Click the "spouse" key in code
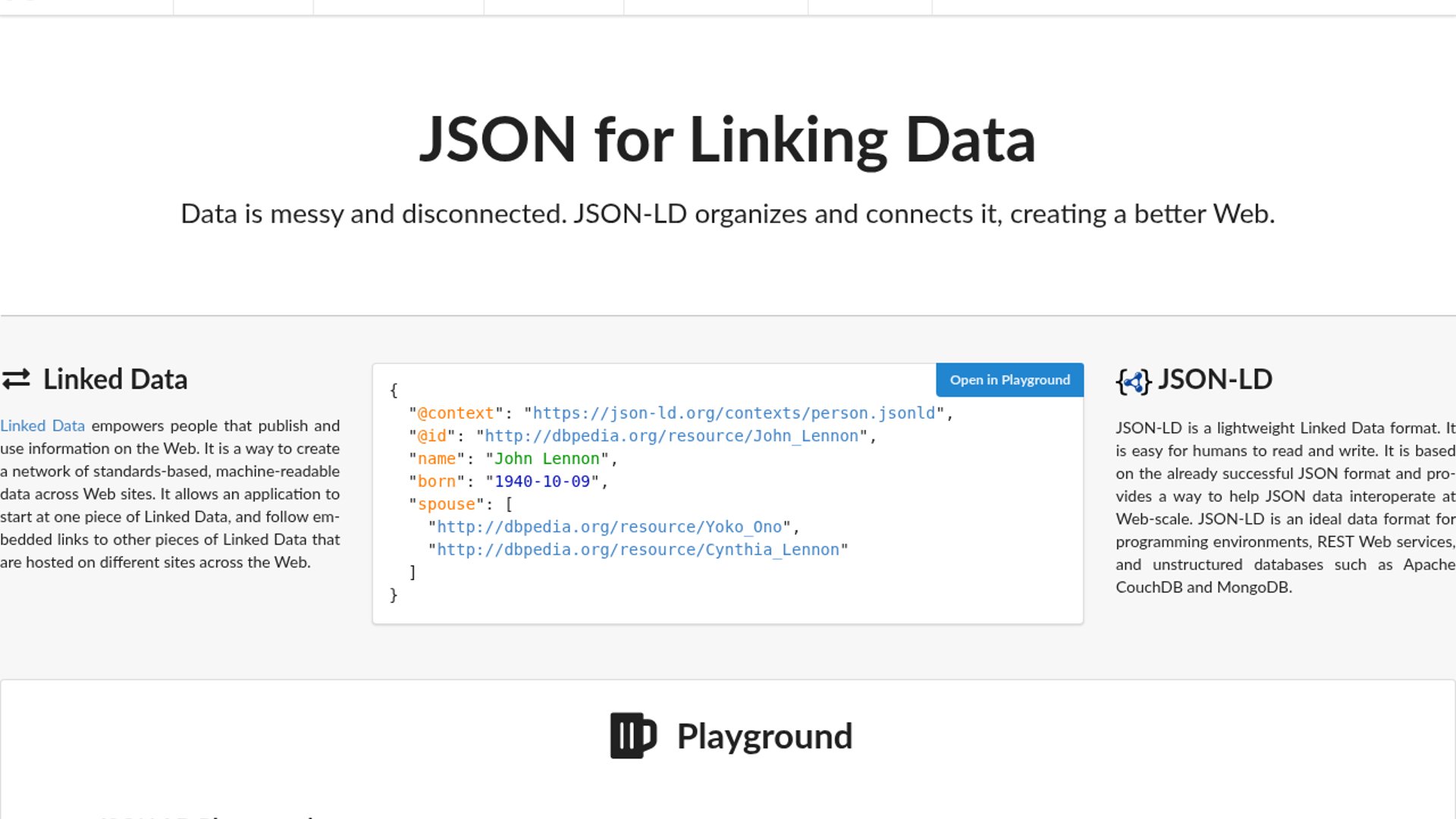Viewport: 1456px width, 819px height. tap(447, 504)
